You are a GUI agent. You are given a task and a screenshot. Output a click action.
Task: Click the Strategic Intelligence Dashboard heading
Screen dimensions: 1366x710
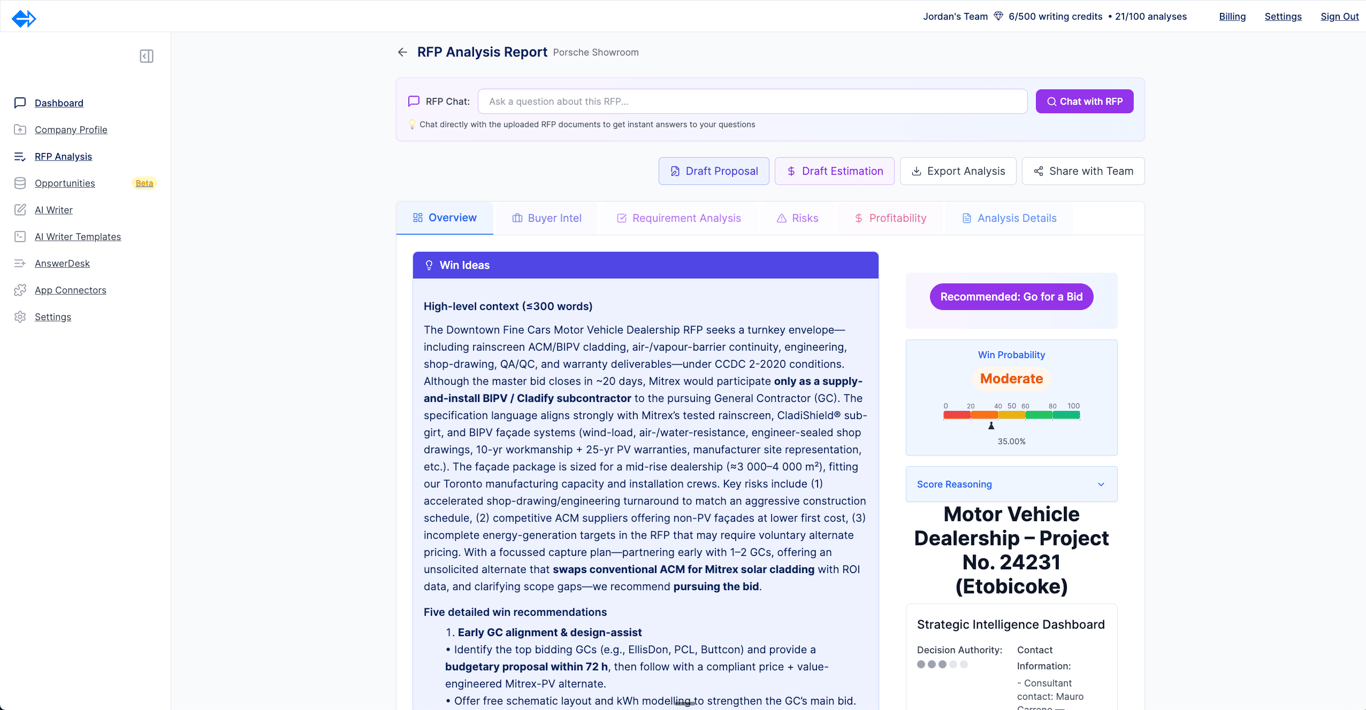[1011, 624]
